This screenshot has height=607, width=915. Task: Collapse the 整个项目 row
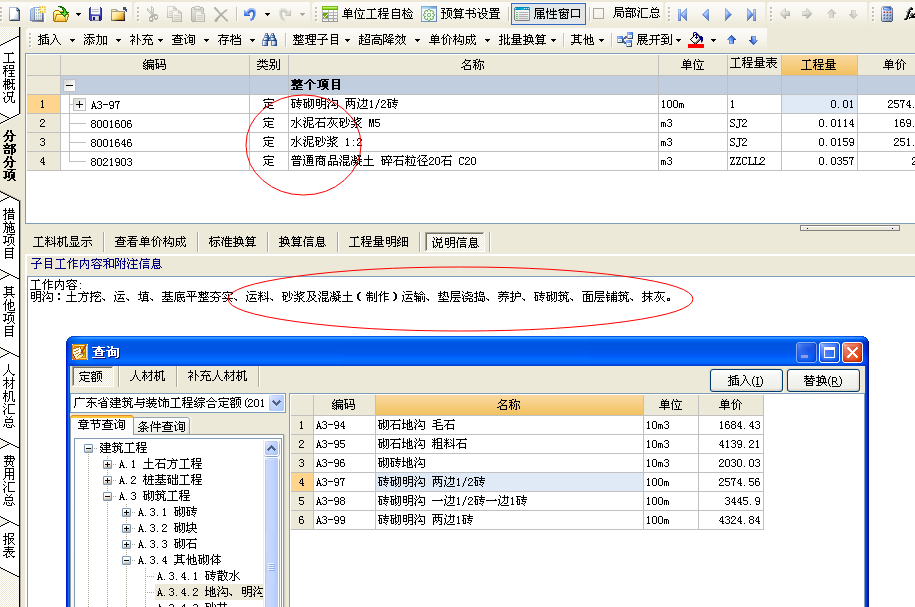[69, 85]
